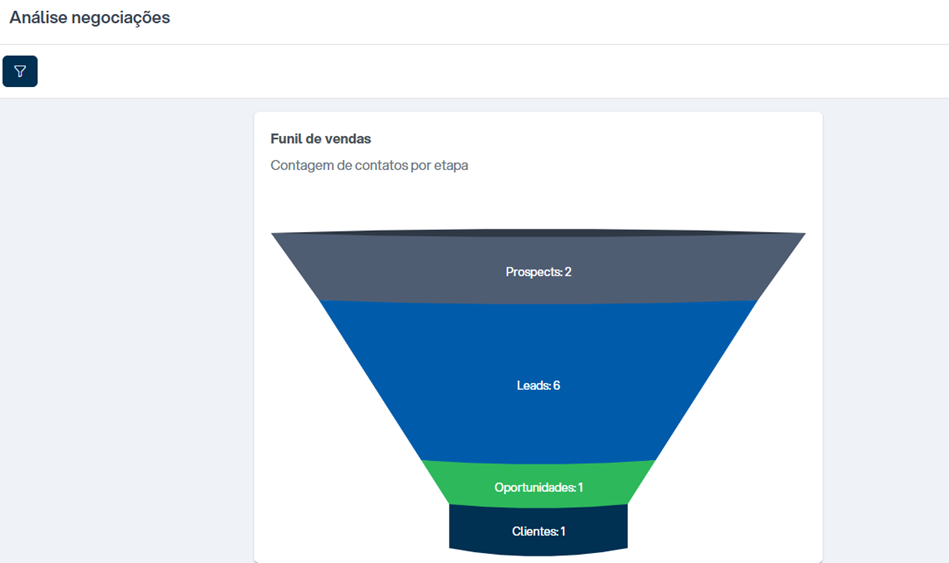This screenshot has width=949, height=563.
Task: Click empty toolbar strip beside filter button
Action: (484, 71)
